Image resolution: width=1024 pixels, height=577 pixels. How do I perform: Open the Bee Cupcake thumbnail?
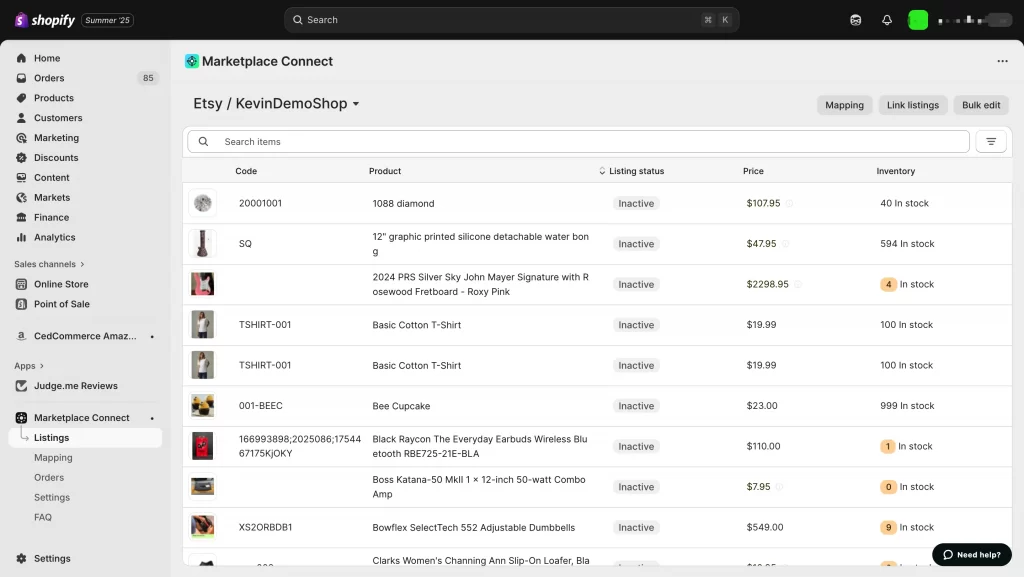pos(202,406)
